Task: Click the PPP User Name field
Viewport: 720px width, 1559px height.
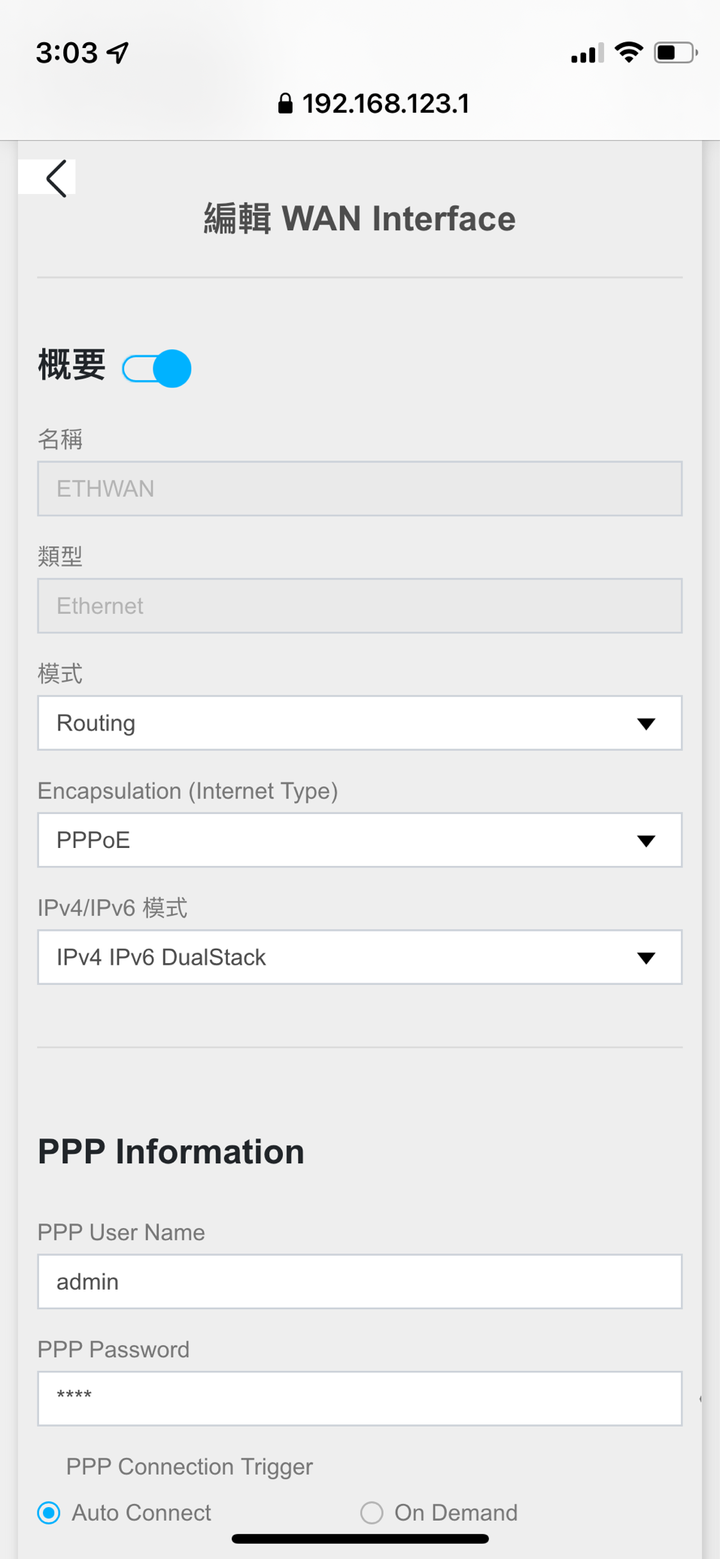Action: tap(360, 1282)
